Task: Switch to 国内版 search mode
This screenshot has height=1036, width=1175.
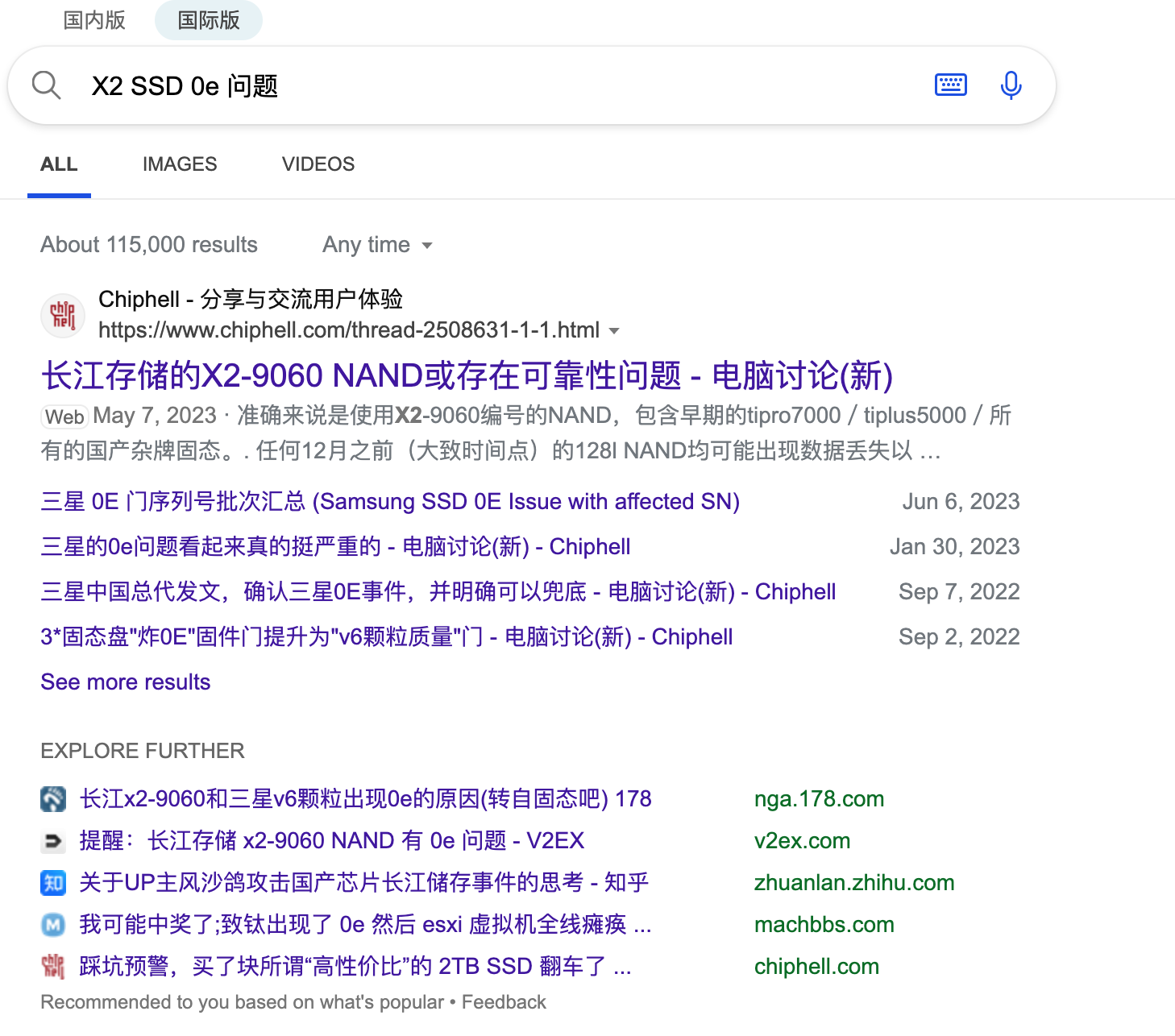Action: point(94,20)
